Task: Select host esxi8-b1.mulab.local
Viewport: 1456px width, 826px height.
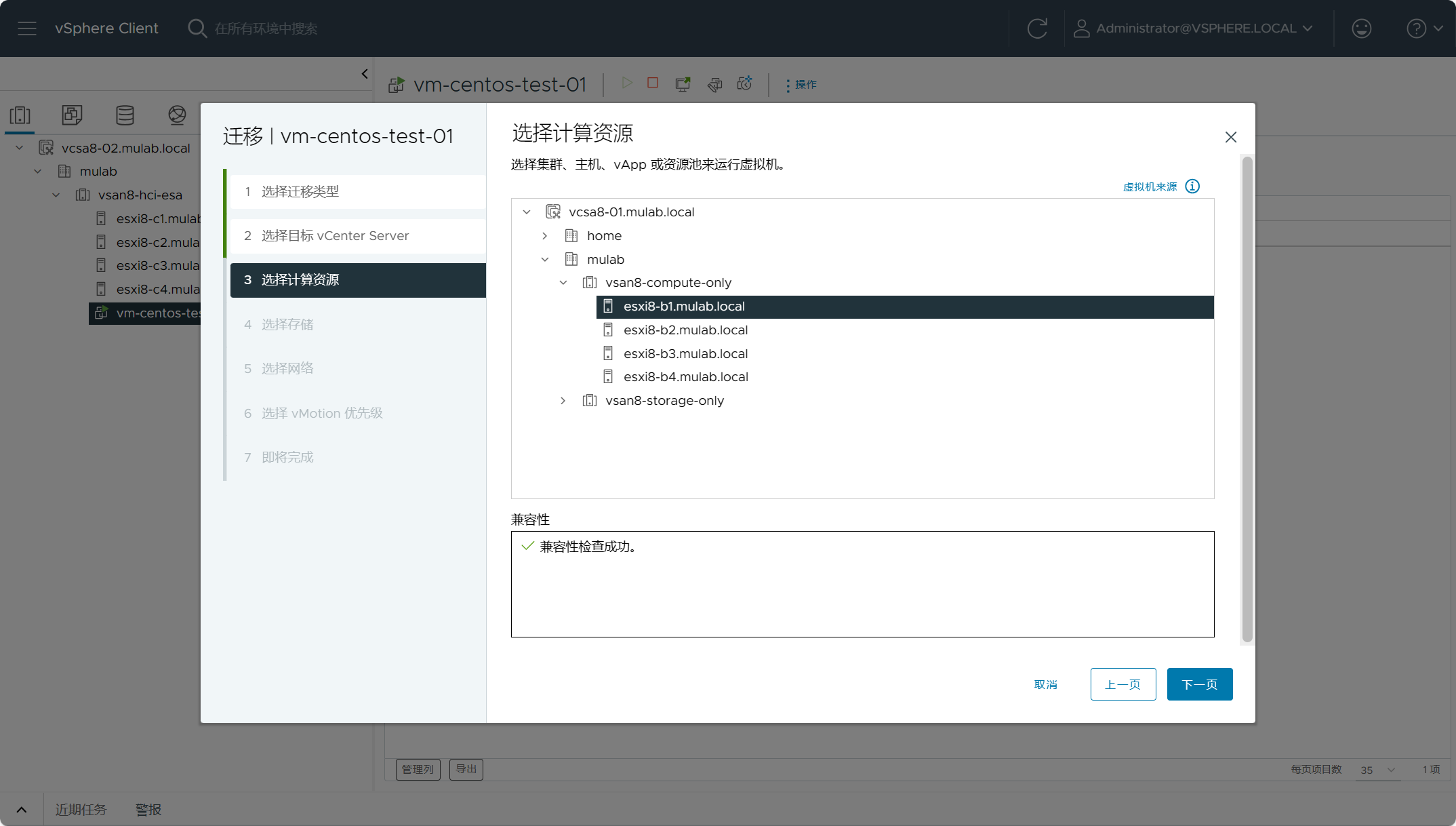Action: (x=905, y=307)
